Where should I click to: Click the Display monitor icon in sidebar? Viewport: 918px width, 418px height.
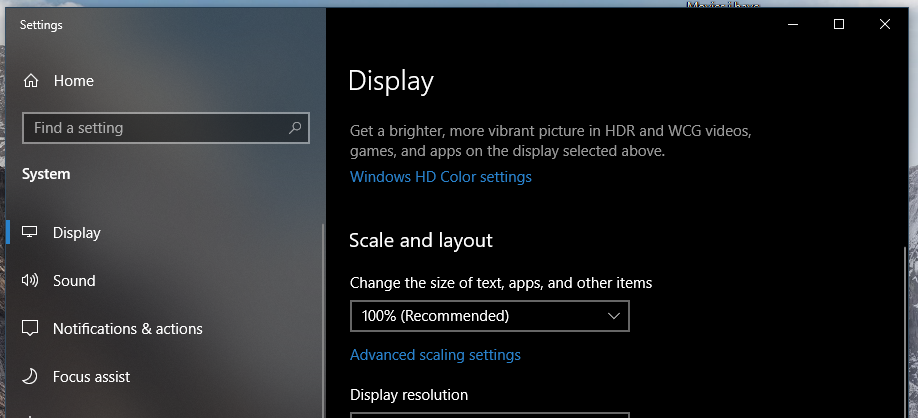tap(30, 233)
